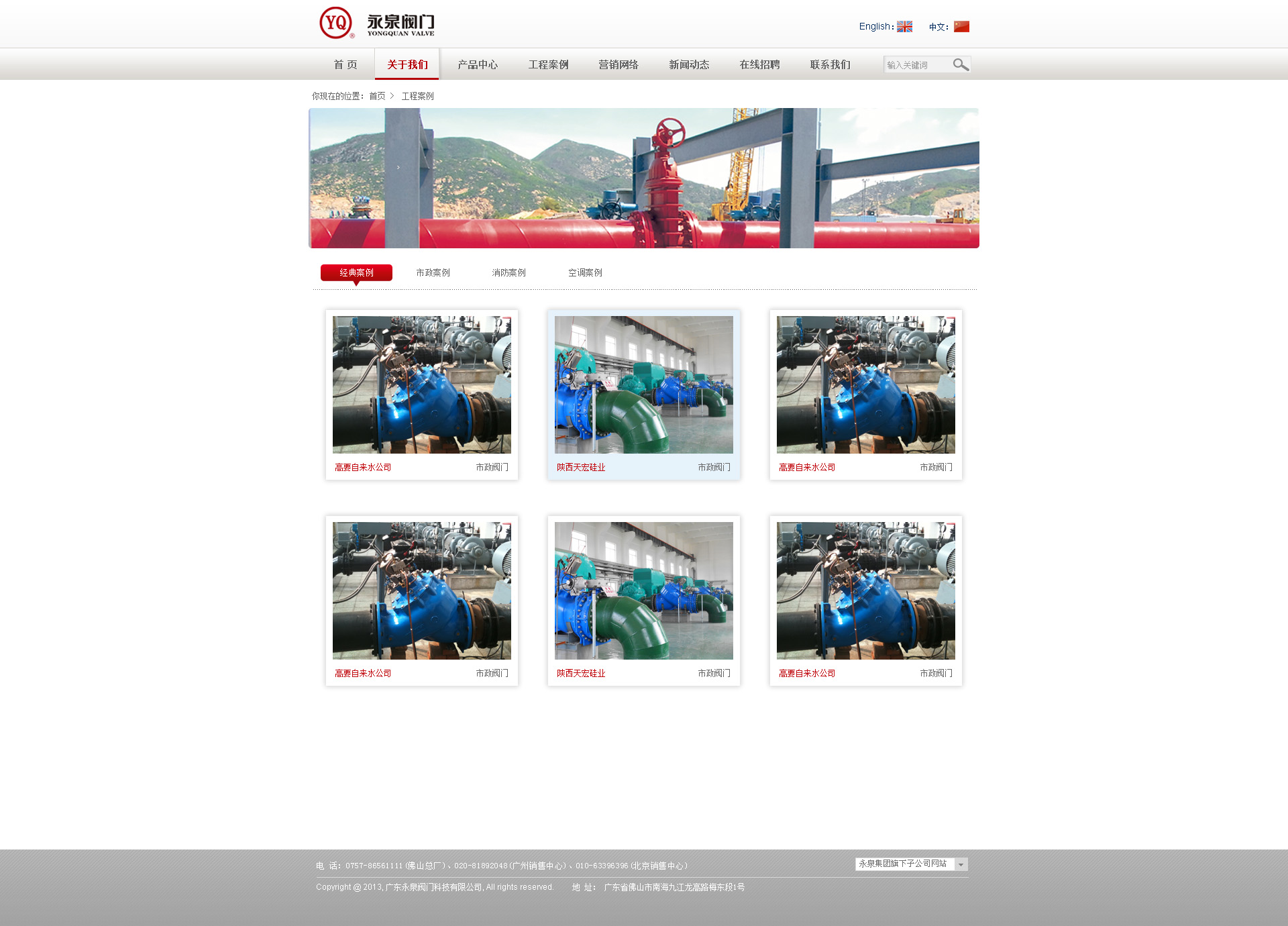The height and width of the screenshot is (926, 1288).
Task: Open the bottom-right 高要自来水公司 case link
Action: 806,673
